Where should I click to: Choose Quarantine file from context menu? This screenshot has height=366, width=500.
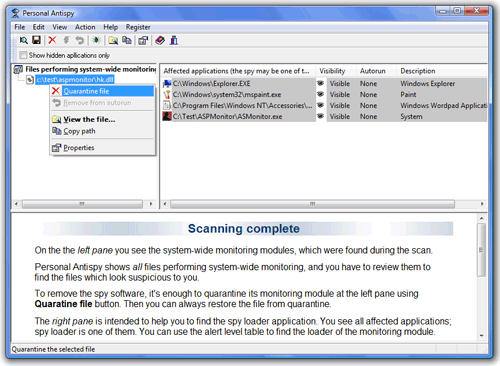tap(103, 91)
